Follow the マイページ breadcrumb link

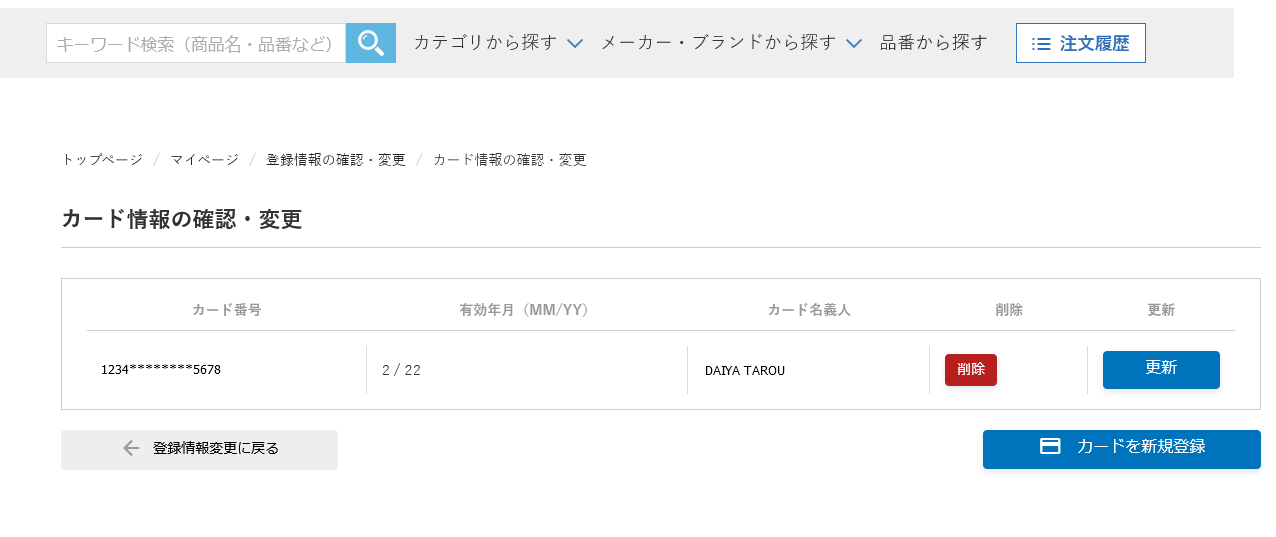coord(204,160)
